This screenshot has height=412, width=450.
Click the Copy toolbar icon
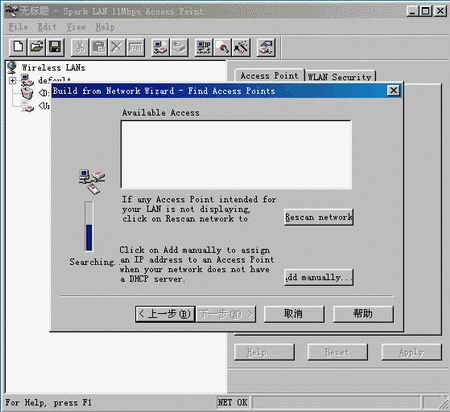(x=98, y=47)
